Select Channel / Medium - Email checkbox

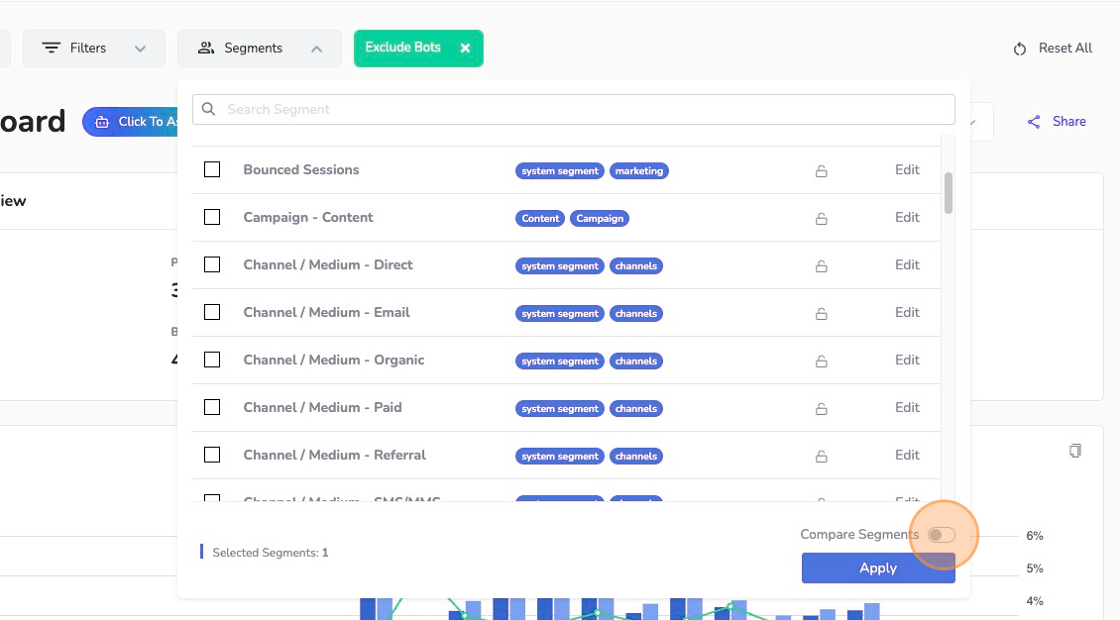tap(212, 312)
